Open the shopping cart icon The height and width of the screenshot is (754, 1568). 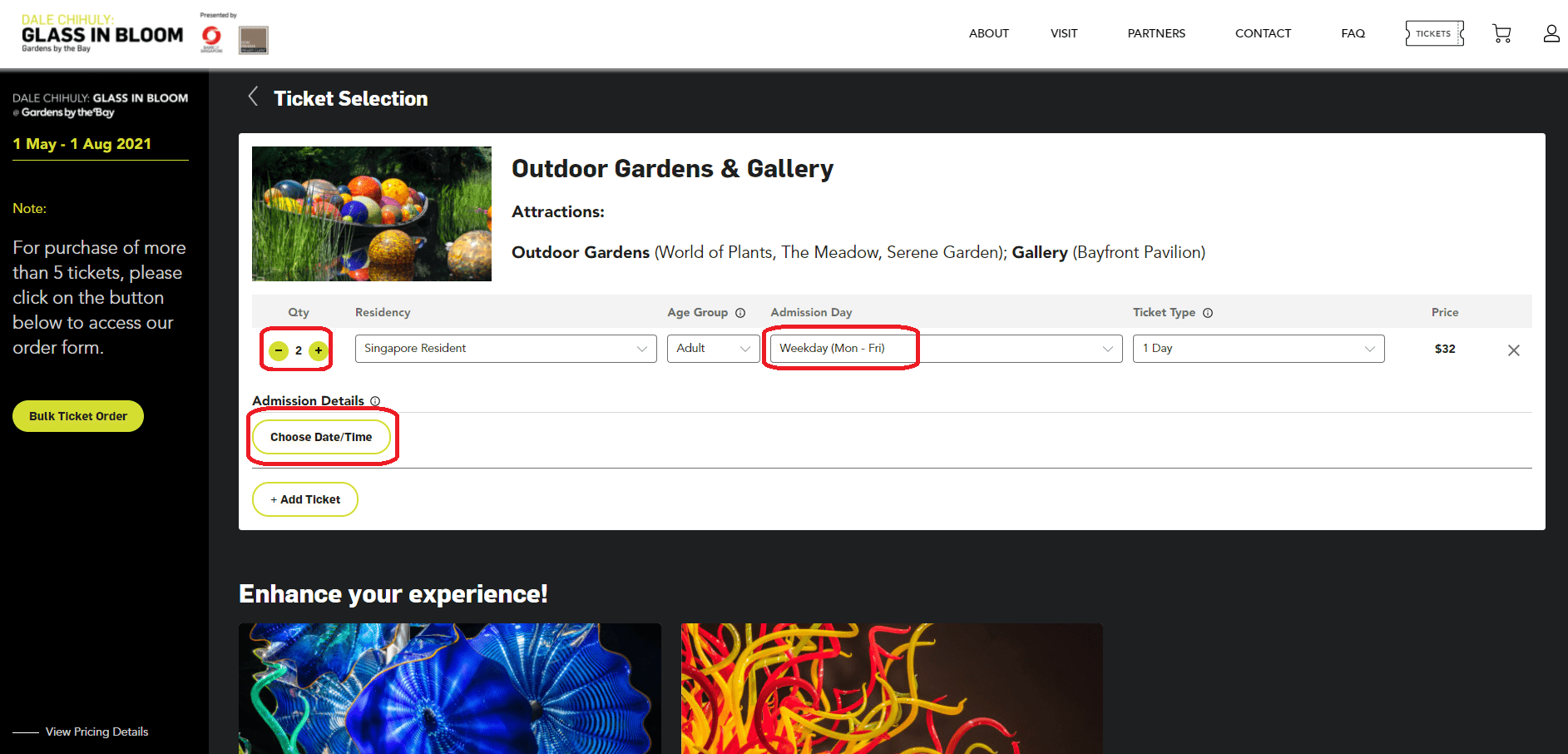coord(1501,33)
